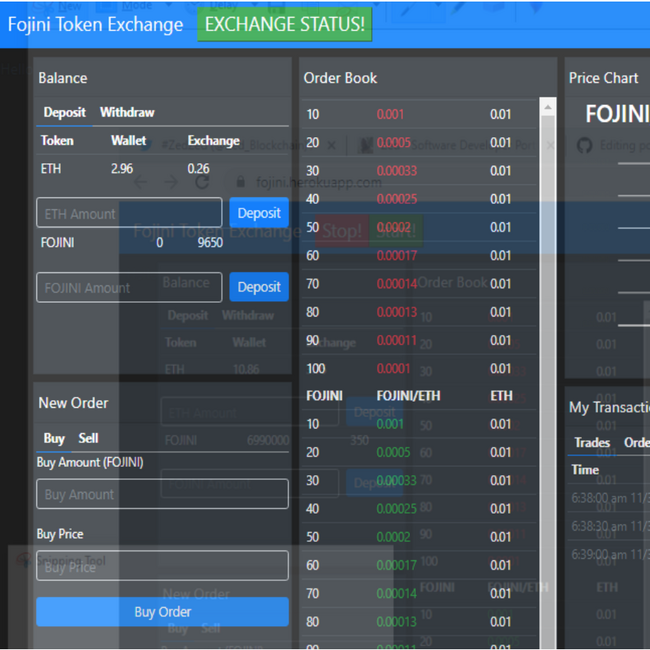The height and width of the screenshot is (650, 650).
Task: Select the Buy tab in New Order
Action: 54,438
